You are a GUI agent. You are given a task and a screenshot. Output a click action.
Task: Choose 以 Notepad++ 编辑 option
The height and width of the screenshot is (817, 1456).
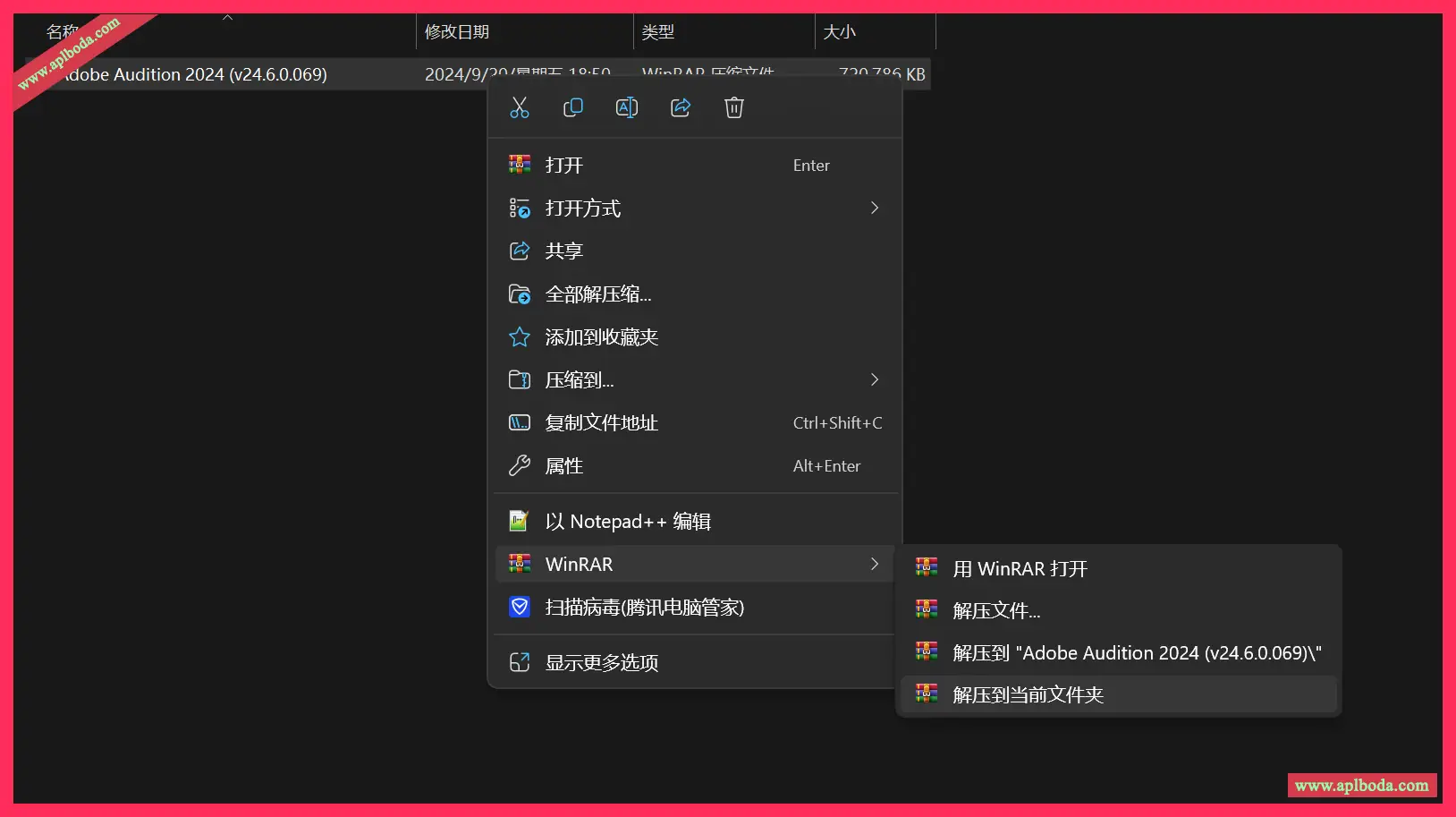click(627, 522)
